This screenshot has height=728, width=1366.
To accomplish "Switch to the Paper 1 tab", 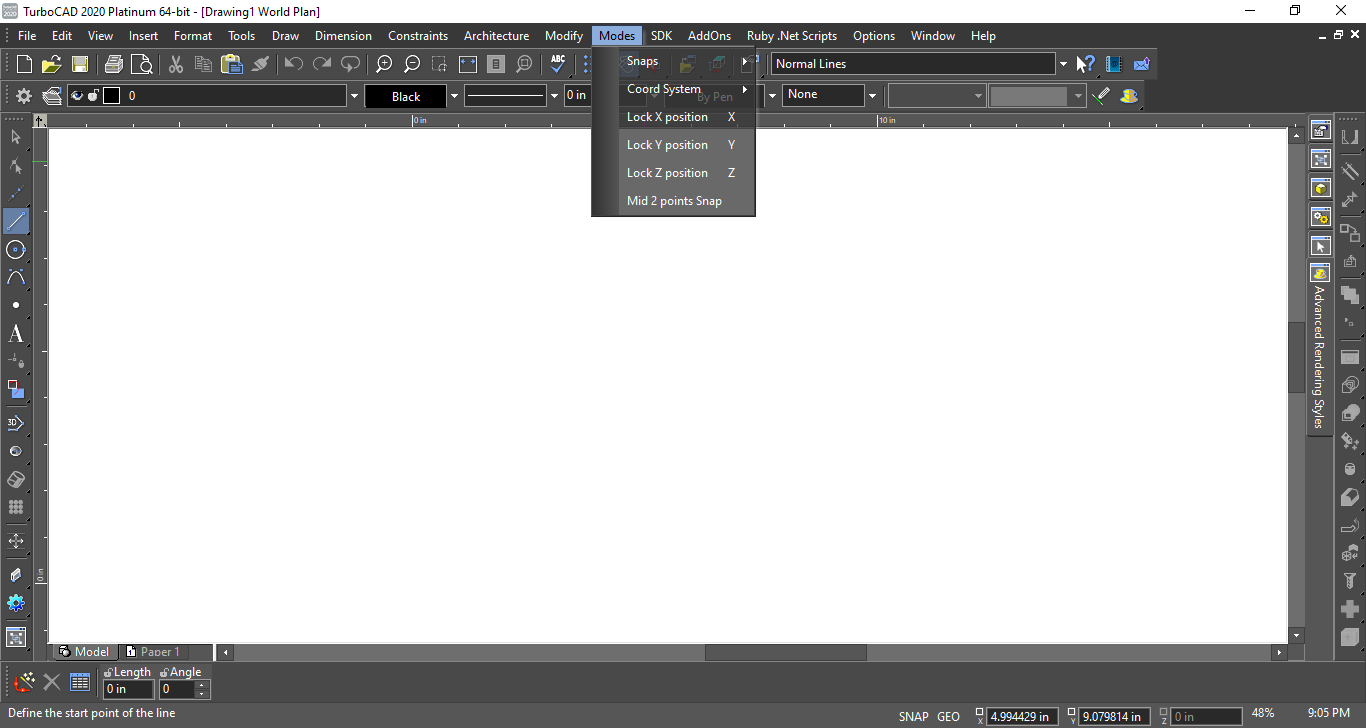I will tap(153, 652).
